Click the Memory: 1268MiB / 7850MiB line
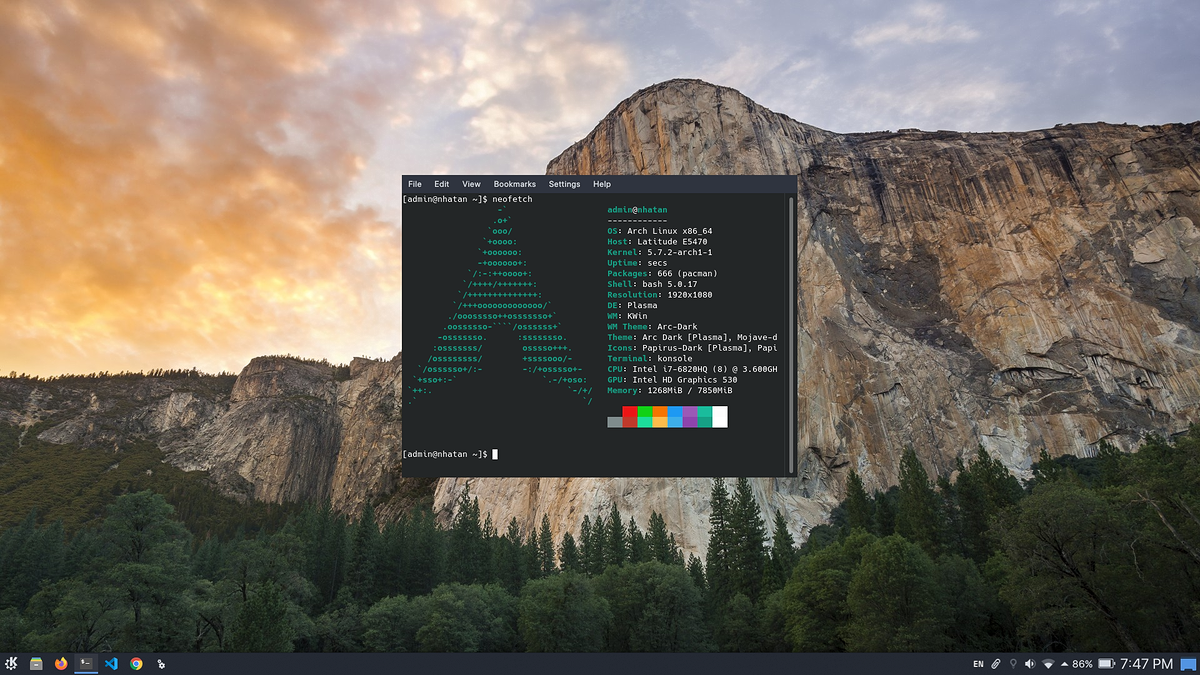The height and width of the screenshot is (675, 1200). coord(670,391)
